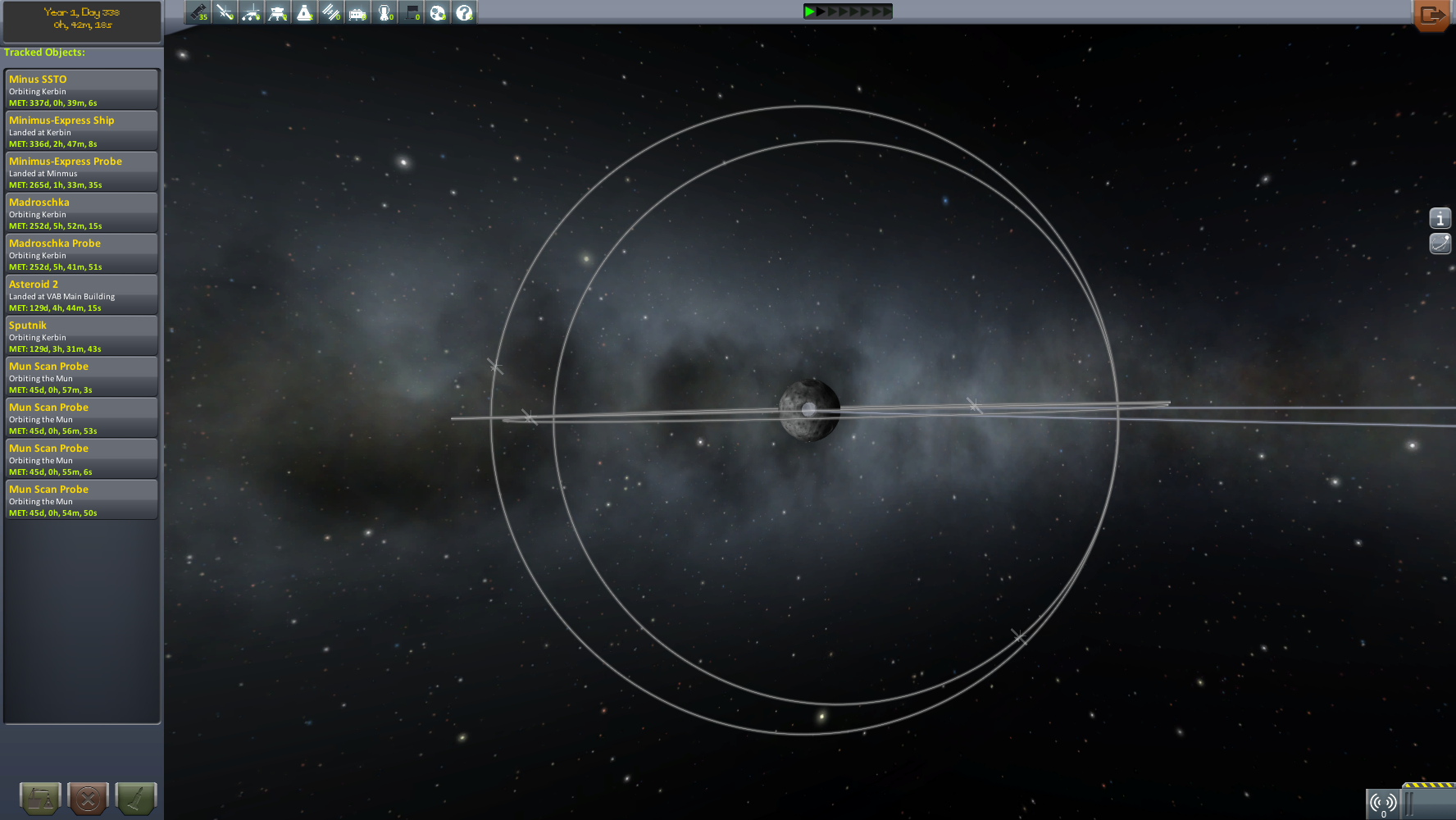Click the Asteroids space-object filter icon
This screenshot has height=820, width=1456.
pyautogui.click(x=438, y=12)
